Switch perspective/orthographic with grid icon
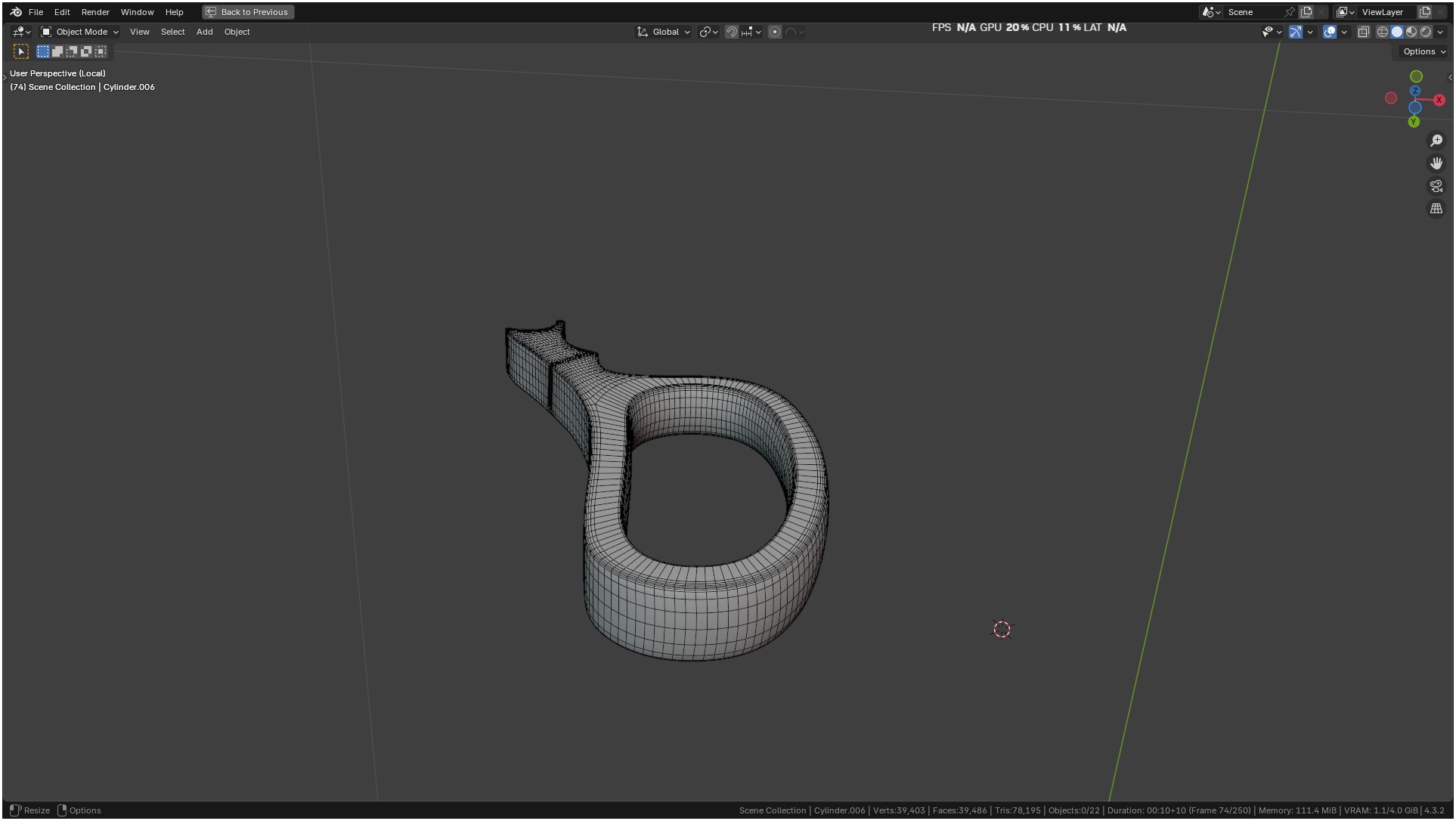 [1436, 209]
